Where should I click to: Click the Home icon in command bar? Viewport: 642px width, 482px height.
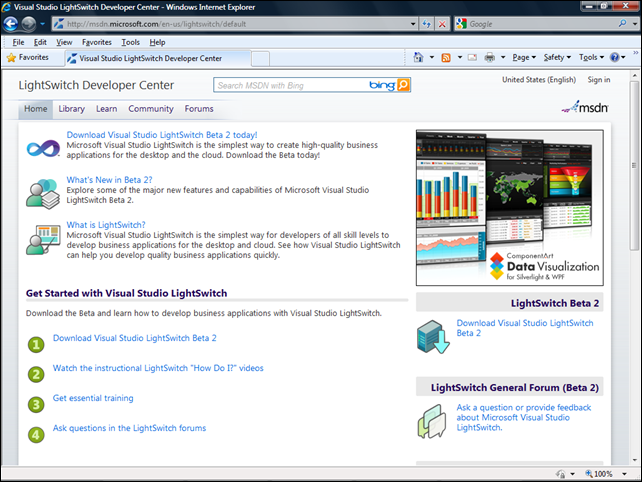point(418,57)
